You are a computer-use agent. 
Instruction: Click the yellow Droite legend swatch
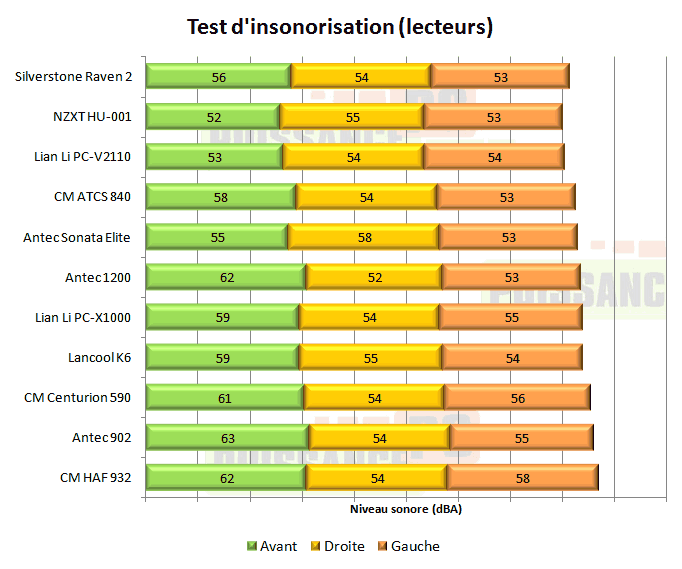(x=318, y=546)
